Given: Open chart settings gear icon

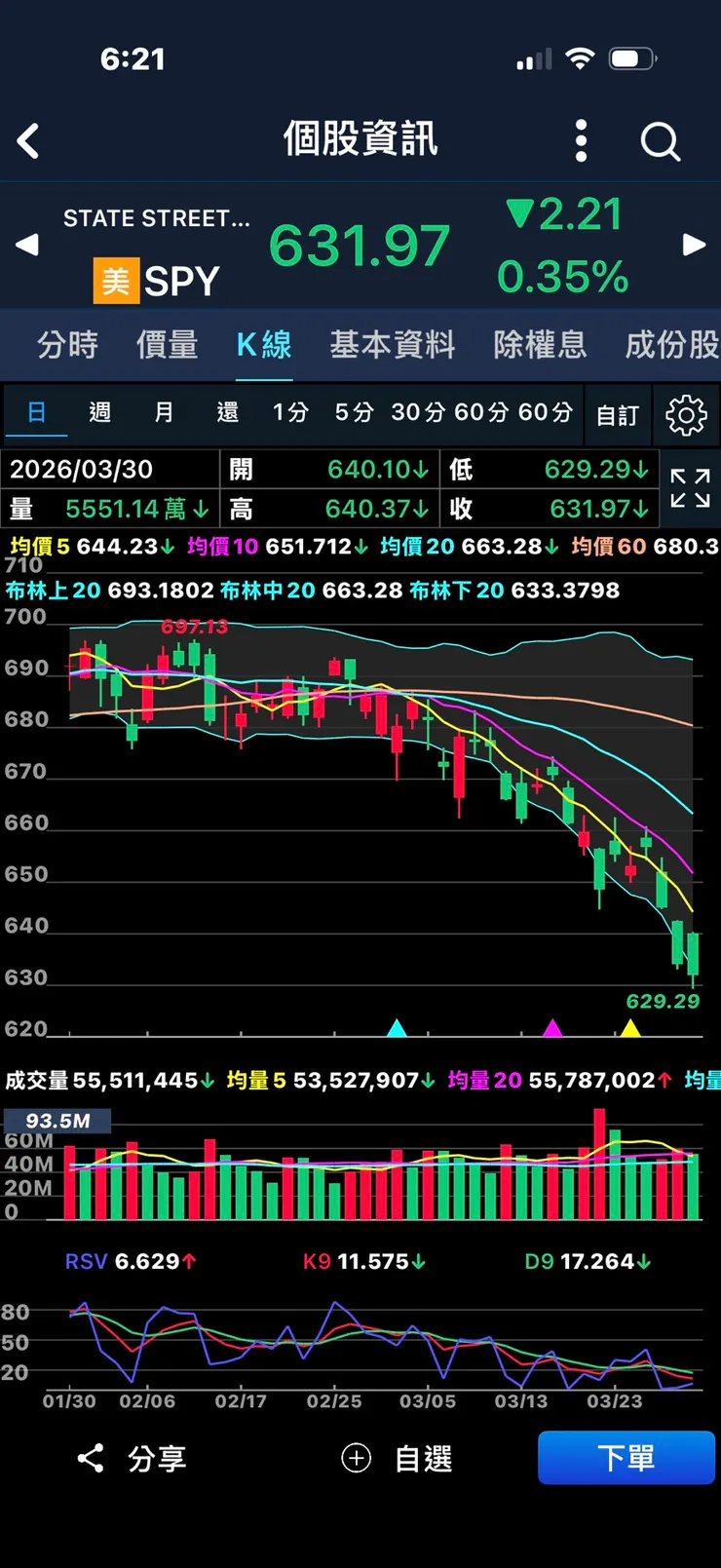Looking at the screenshot, I should point(686,415).
